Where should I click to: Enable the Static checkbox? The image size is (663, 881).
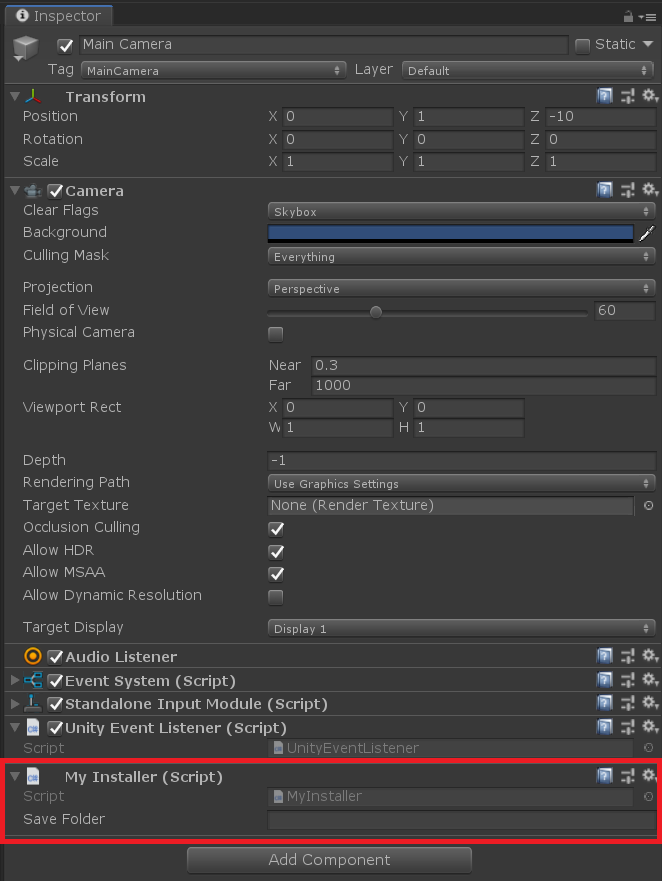(x=583, y=46)
